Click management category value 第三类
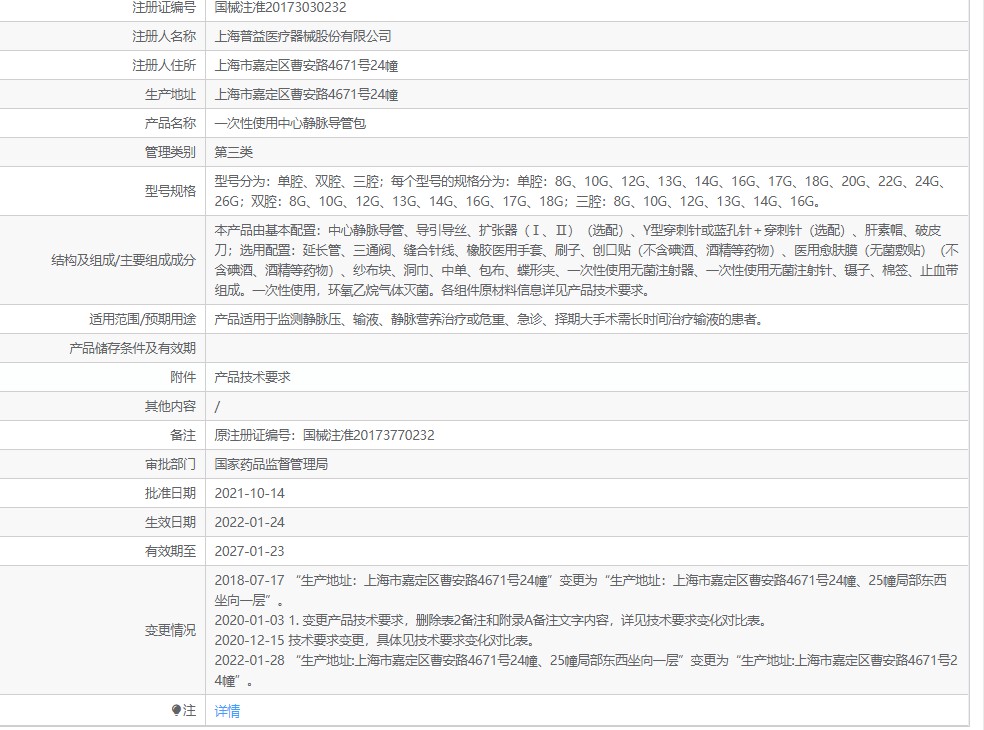This screenshot has height=730, width=984. point(233,152)
